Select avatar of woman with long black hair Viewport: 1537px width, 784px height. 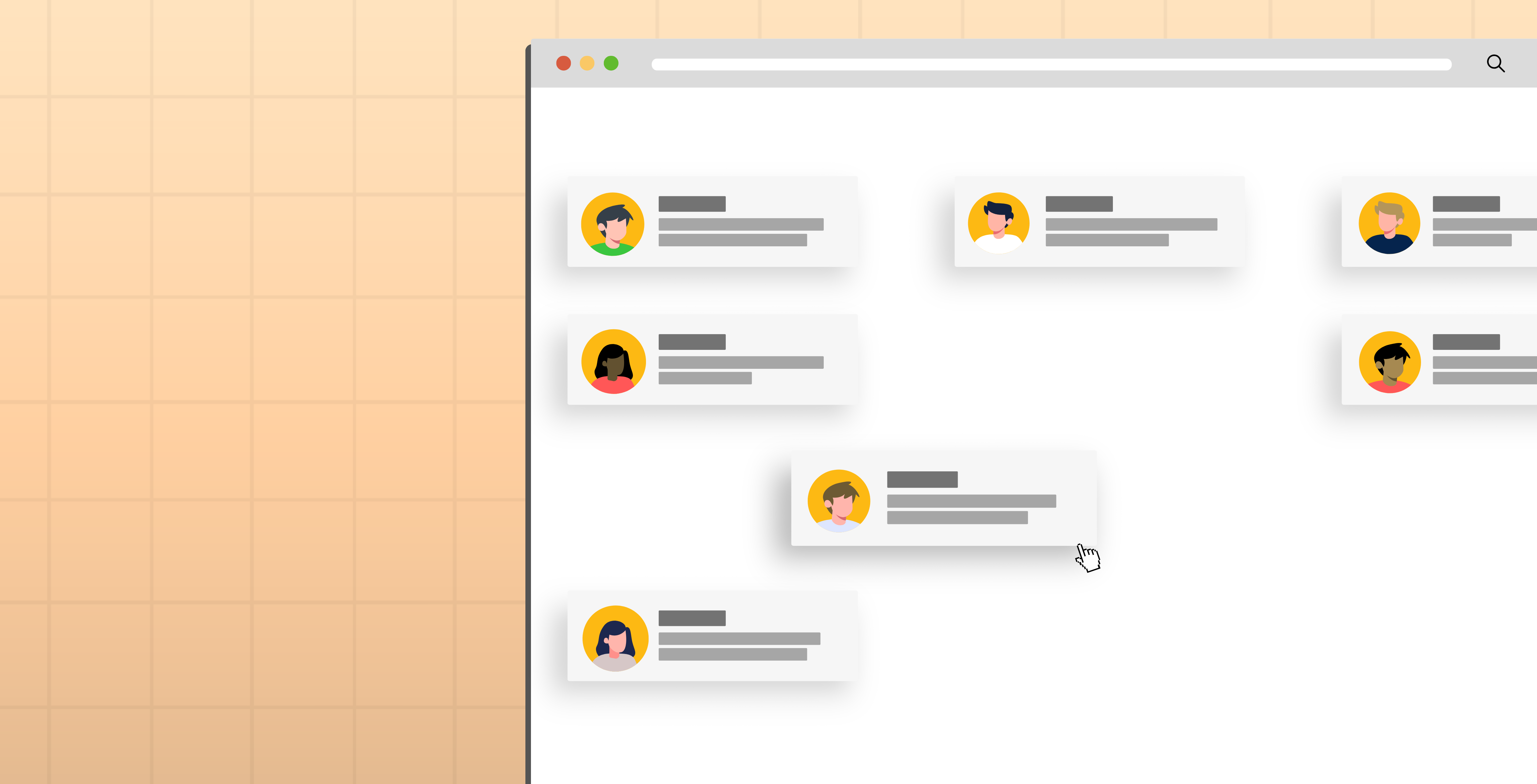613,361
